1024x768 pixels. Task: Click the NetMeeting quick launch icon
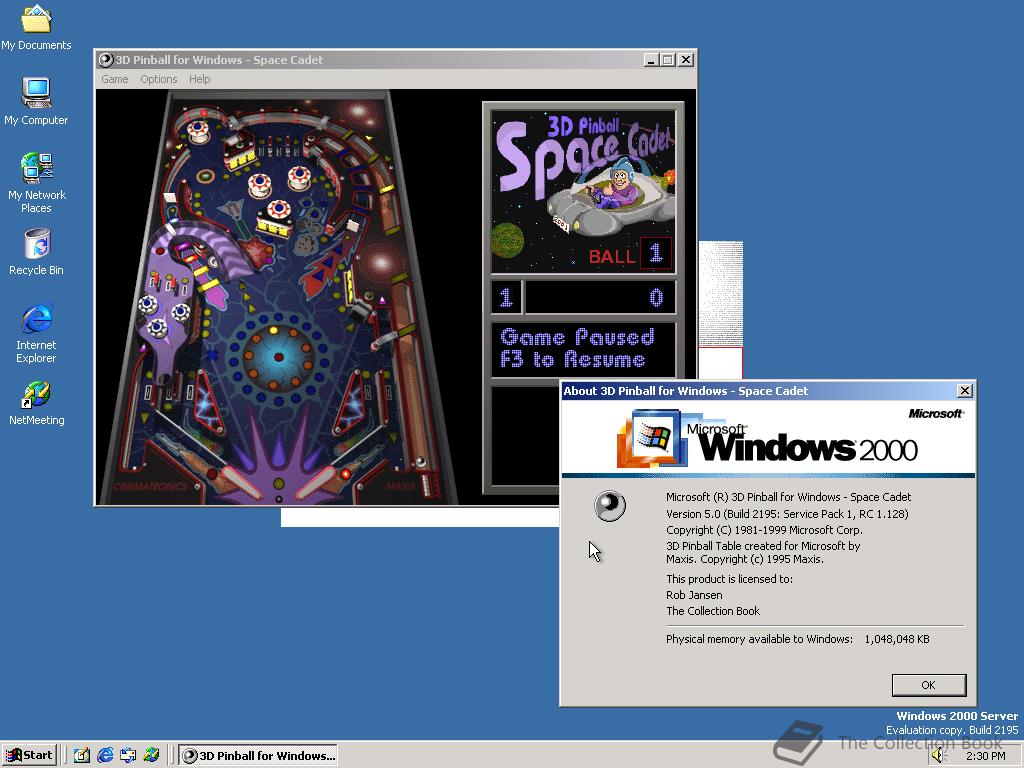coord(152,755)
